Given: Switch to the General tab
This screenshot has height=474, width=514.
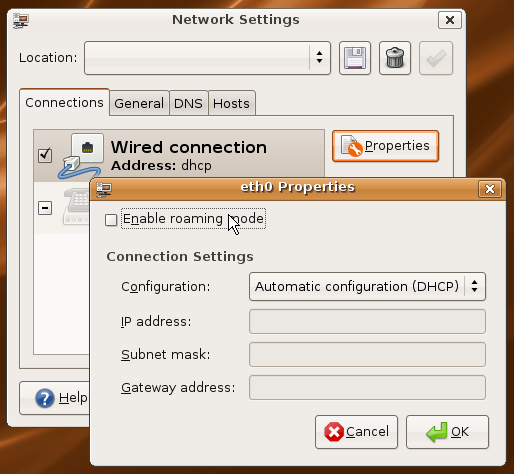Looking at the screenshot, I should click(139, 103).
